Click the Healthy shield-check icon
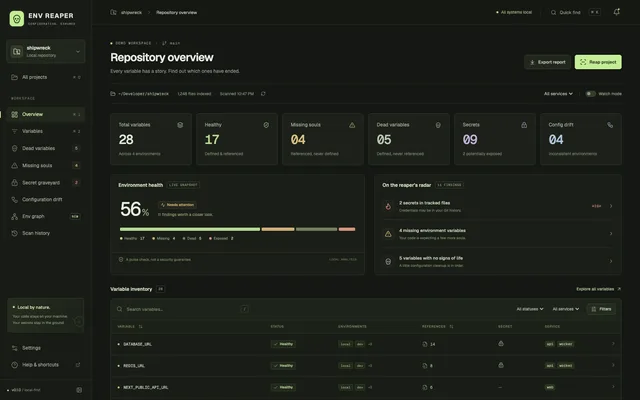 266,125
